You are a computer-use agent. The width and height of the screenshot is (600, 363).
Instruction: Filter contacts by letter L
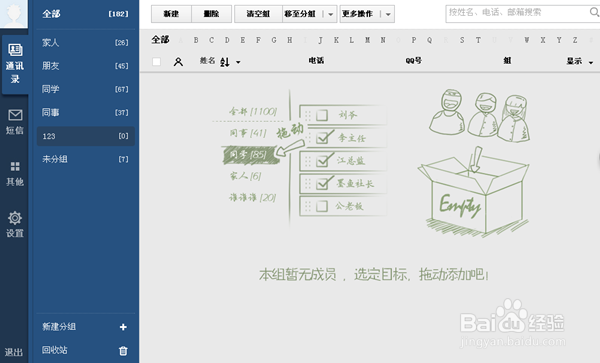351,40
